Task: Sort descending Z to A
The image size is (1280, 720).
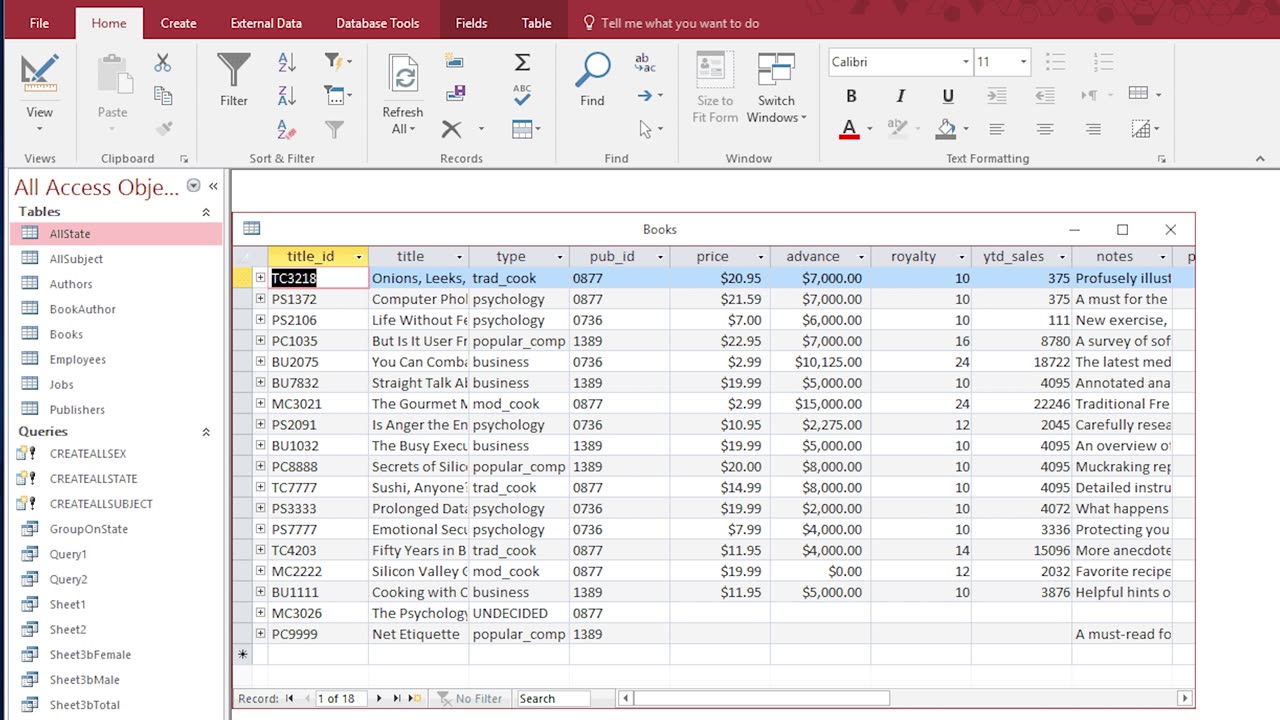Action: pos(287,96)
